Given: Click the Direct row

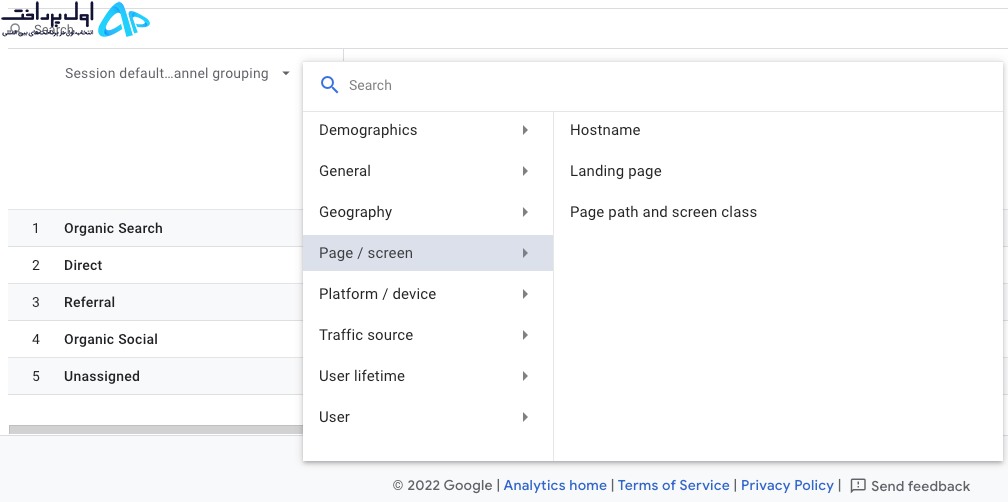Looking at the screenshot, I should 156,265.
